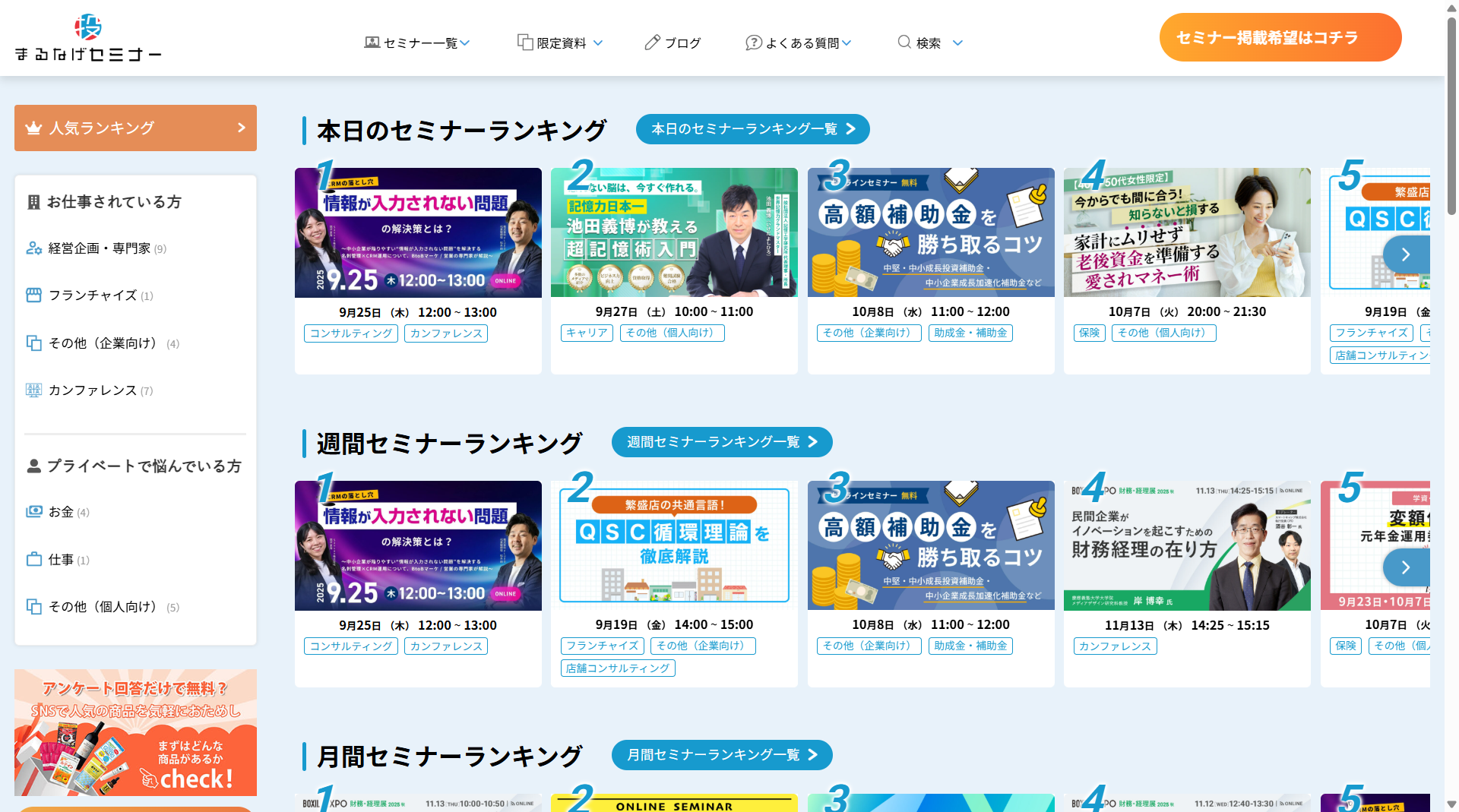Click 店舗コンサルティング tag on weekly rank 2
Screen dimensions: 1459x812
point(618,668)
